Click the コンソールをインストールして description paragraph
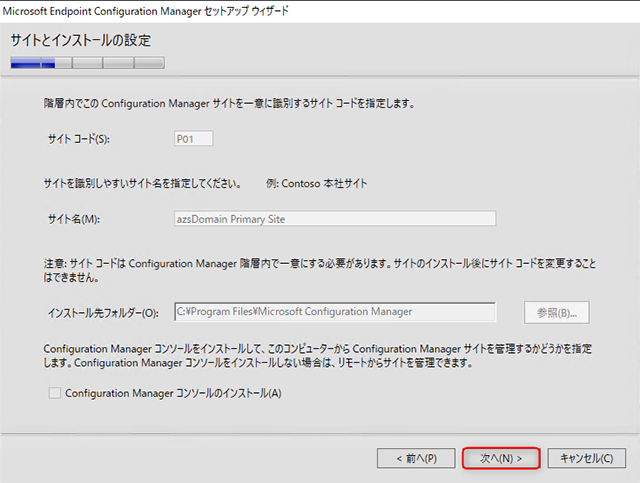640x483 pixels. tap(318, 356)
